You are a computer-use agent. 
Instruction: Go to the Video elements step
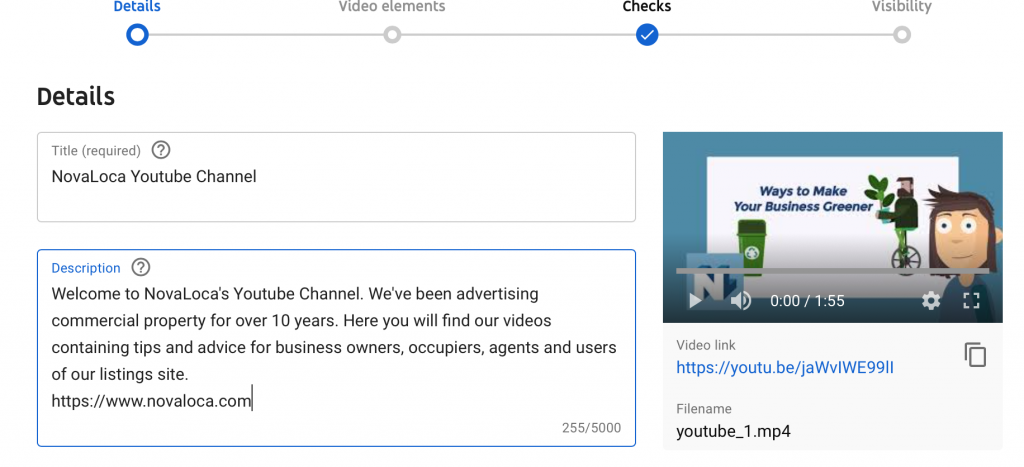pos(392,7)
